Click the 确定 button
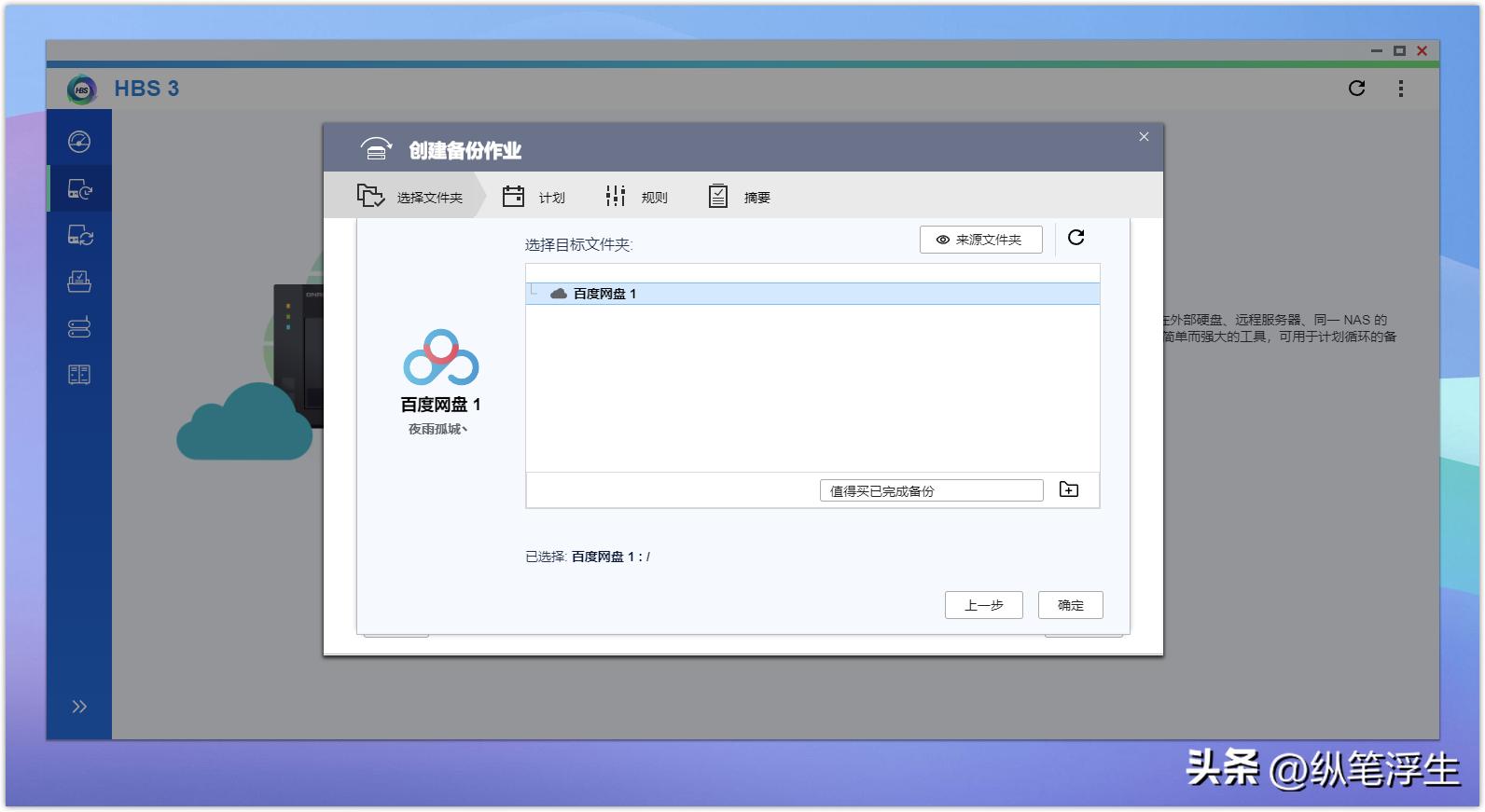Viewport: 1485px width, 812px height. 1070,605
